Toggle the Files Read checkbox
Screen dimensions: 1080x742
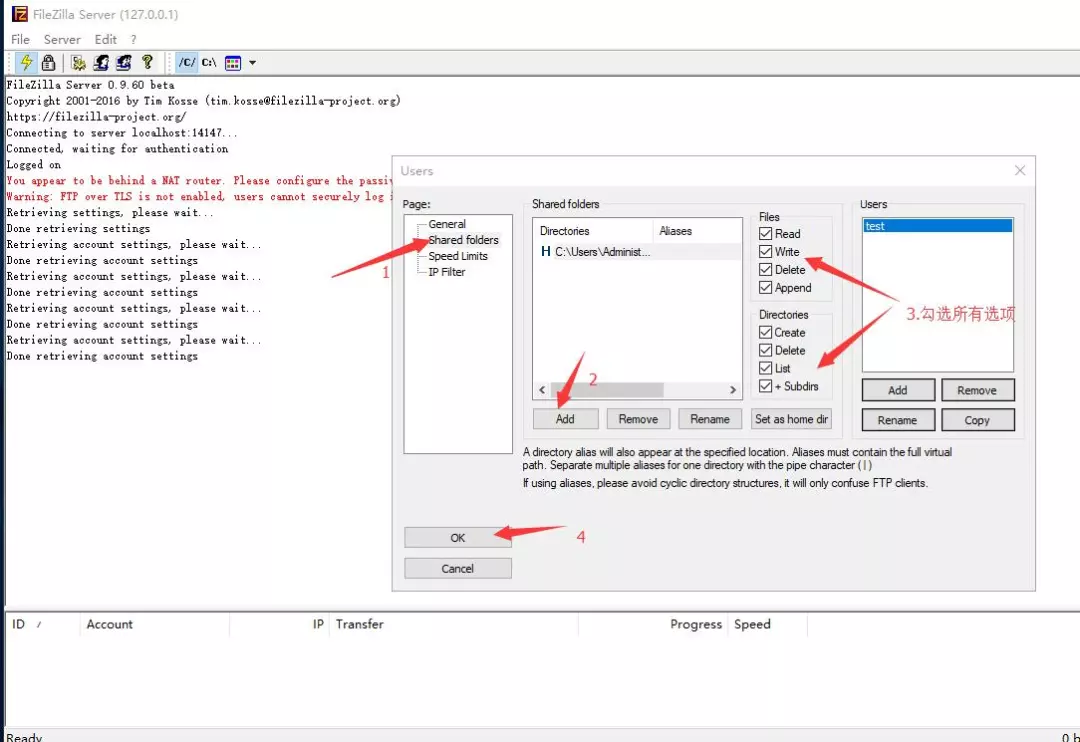765,234
